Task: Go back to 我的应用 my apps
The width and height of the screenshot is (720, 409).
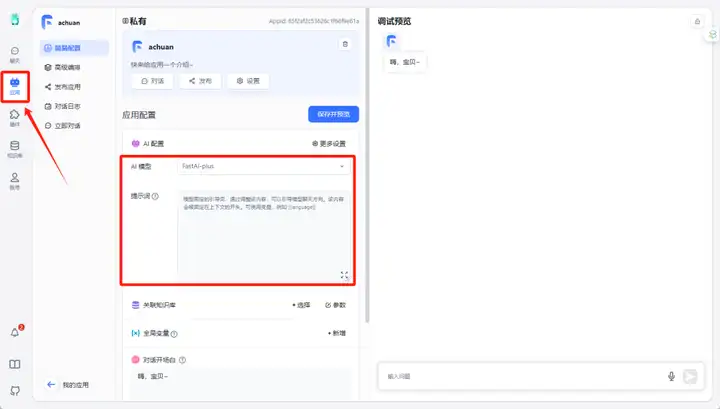Action: pyautogui.click(x=68, y=385)
